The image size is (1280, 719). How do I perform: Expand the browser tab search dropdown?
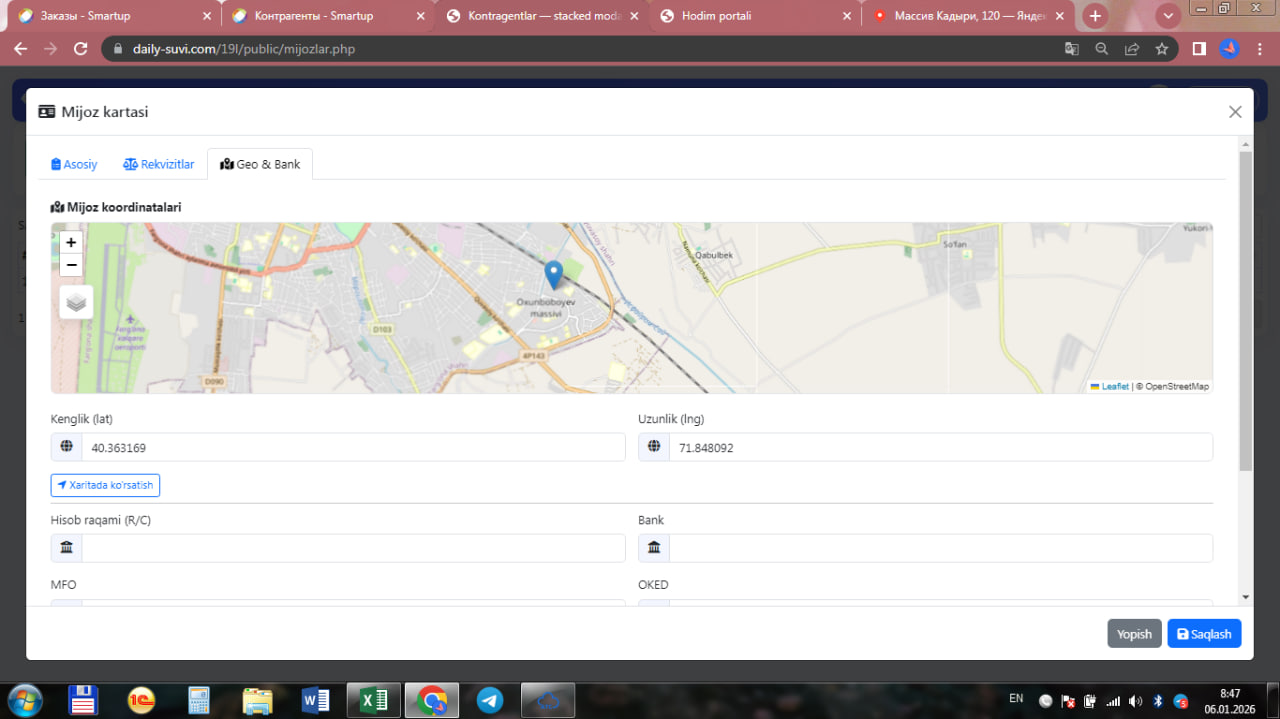[1168, 16]
